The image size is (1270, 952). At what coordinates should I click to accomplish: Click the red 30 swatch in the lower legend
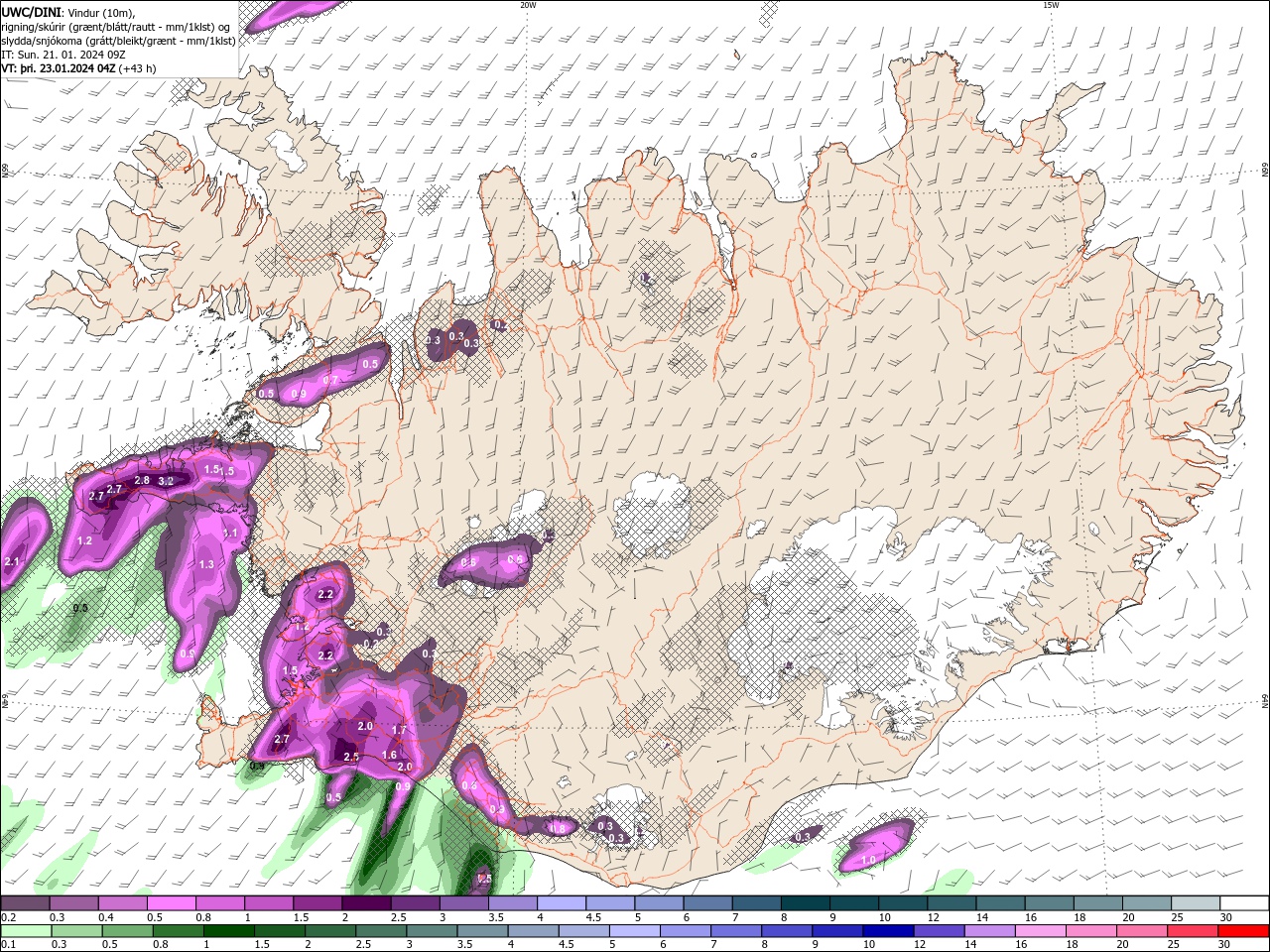click(x=1244, y=931)
